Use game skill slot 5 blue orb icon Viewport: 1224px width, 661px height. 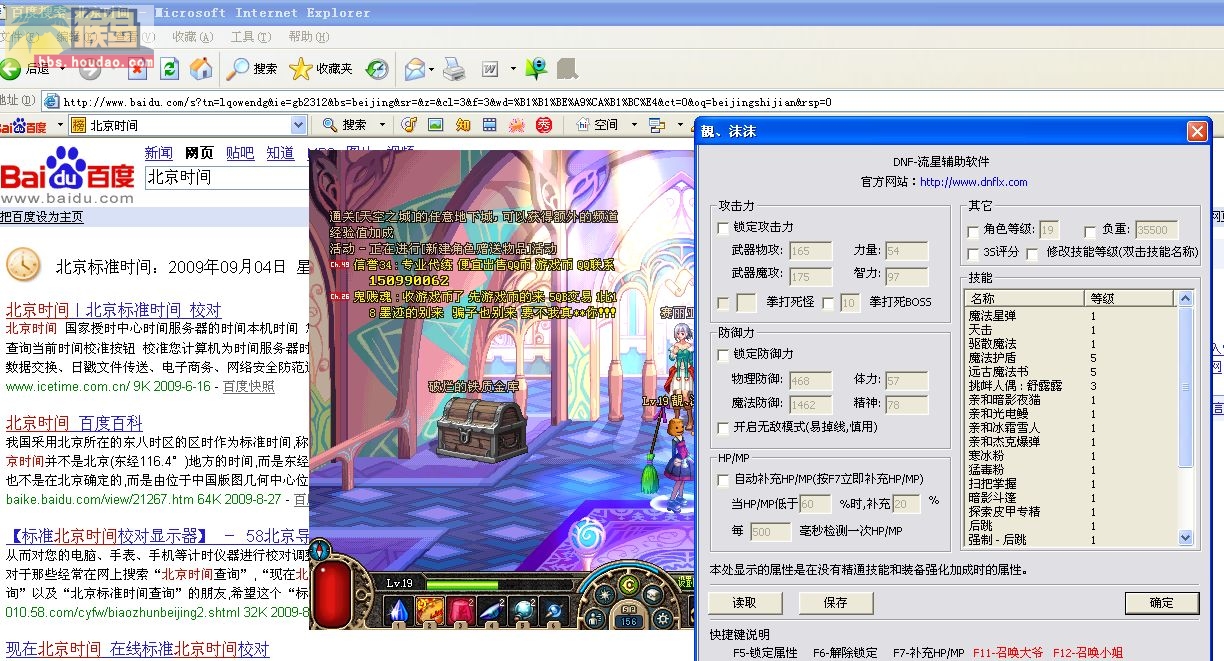pyautogui.click(x=522, y=610)
